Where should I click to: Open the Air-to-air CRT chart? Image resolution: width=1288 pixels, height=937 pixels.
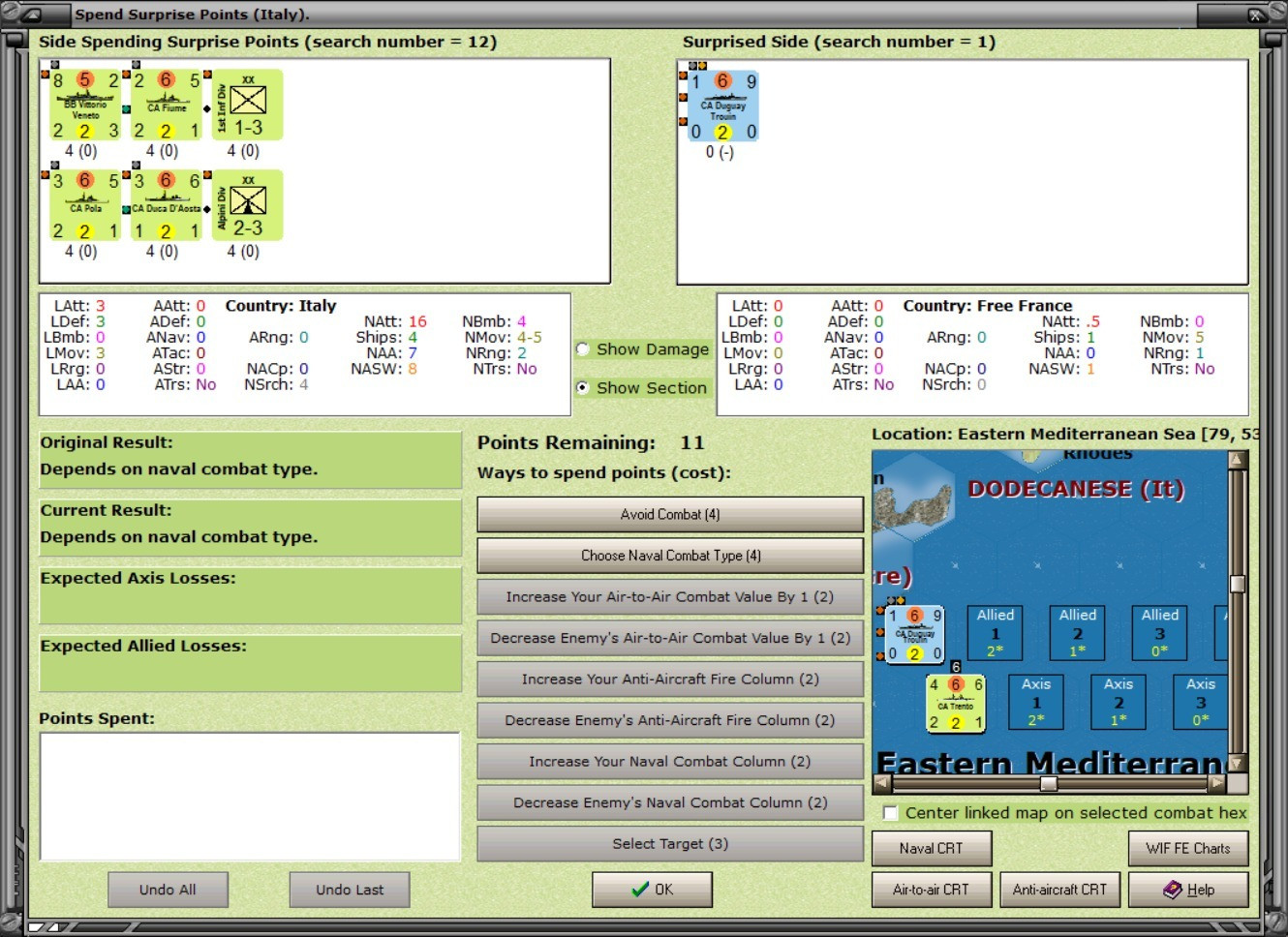[x=932, y=890]
